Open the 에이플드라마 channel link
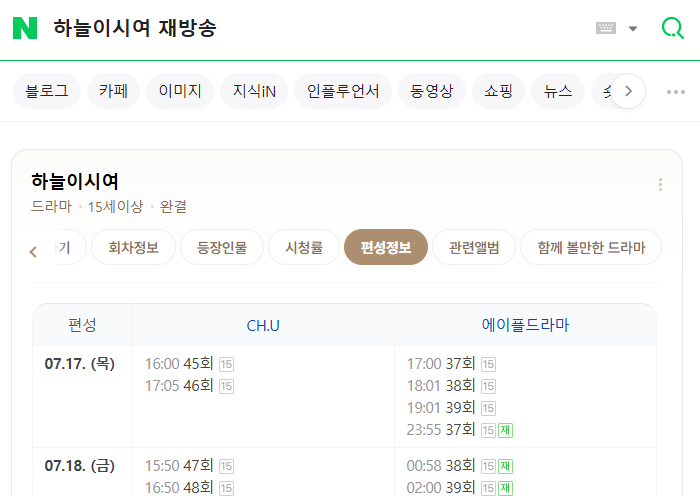The width and height of the screenshot is (700, 496). [525, 325]
